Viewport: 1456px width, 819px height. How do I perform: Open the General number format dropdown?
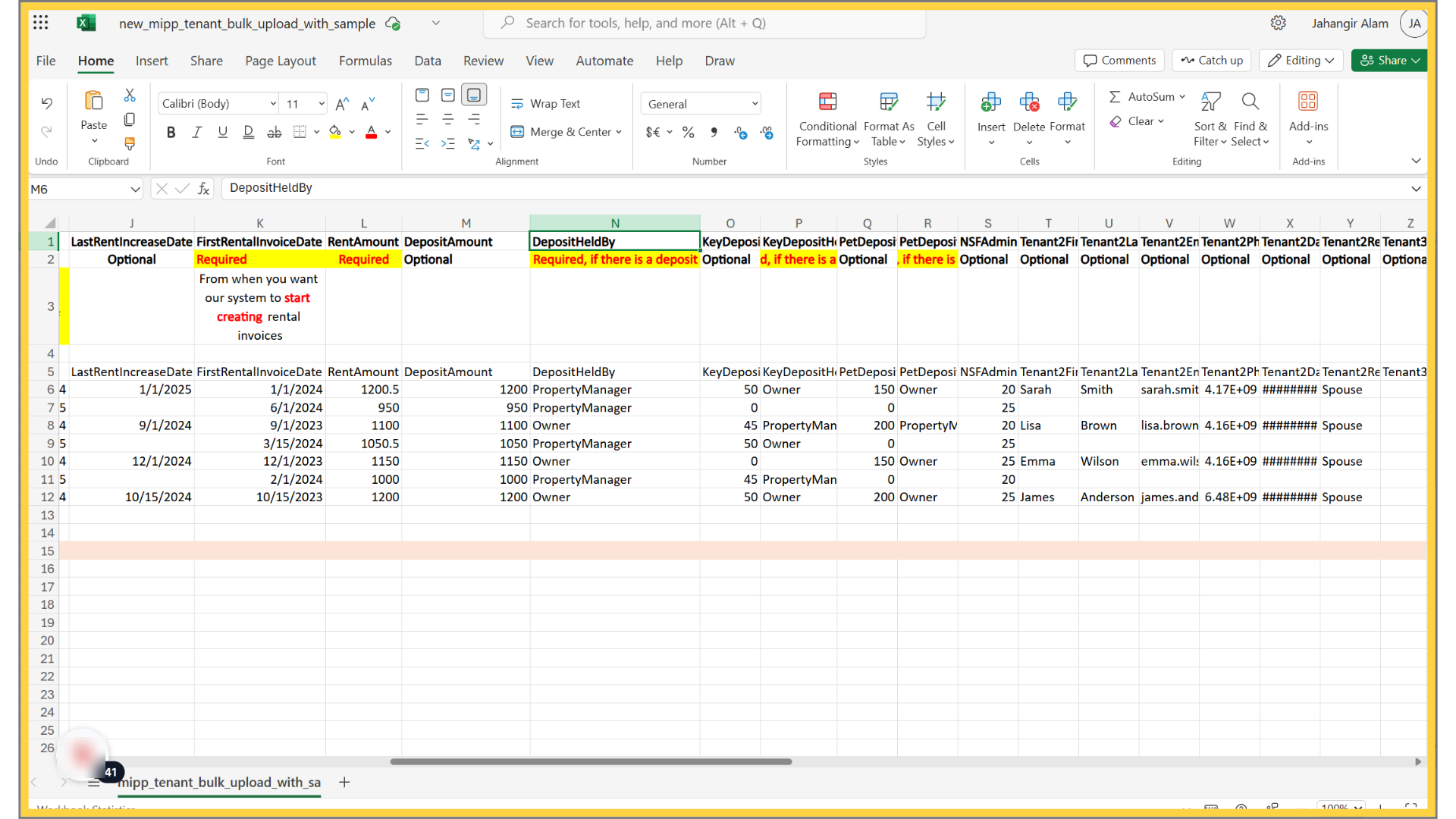point(755,104)
